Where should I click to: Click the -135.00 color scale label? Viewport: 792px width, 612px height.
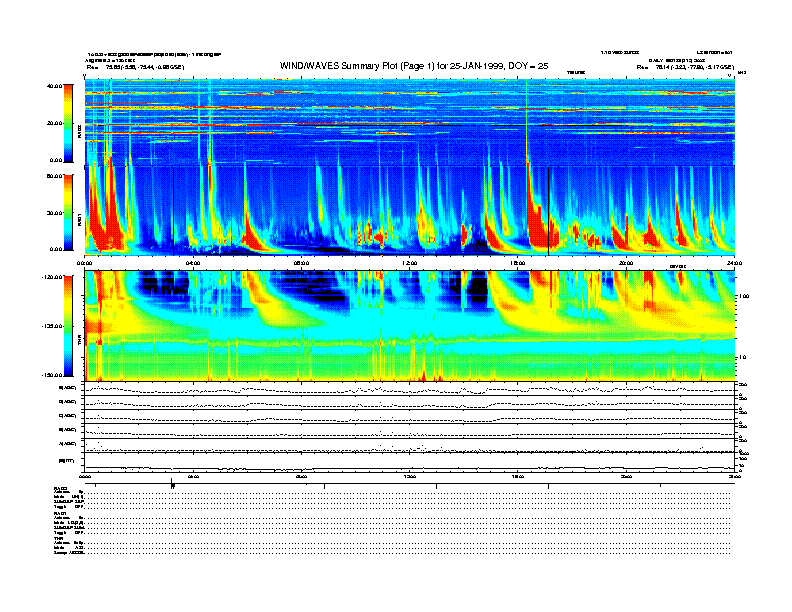point(52,326)
